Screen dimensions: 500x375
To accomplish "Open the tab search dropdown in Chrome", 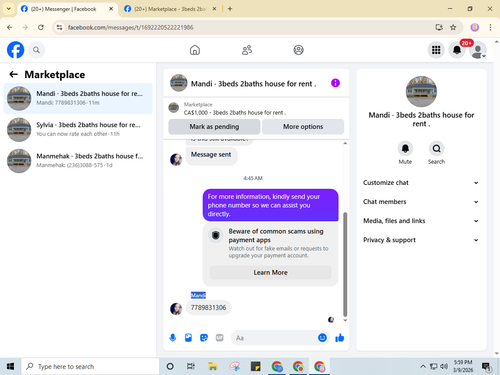I will (9, 9).
